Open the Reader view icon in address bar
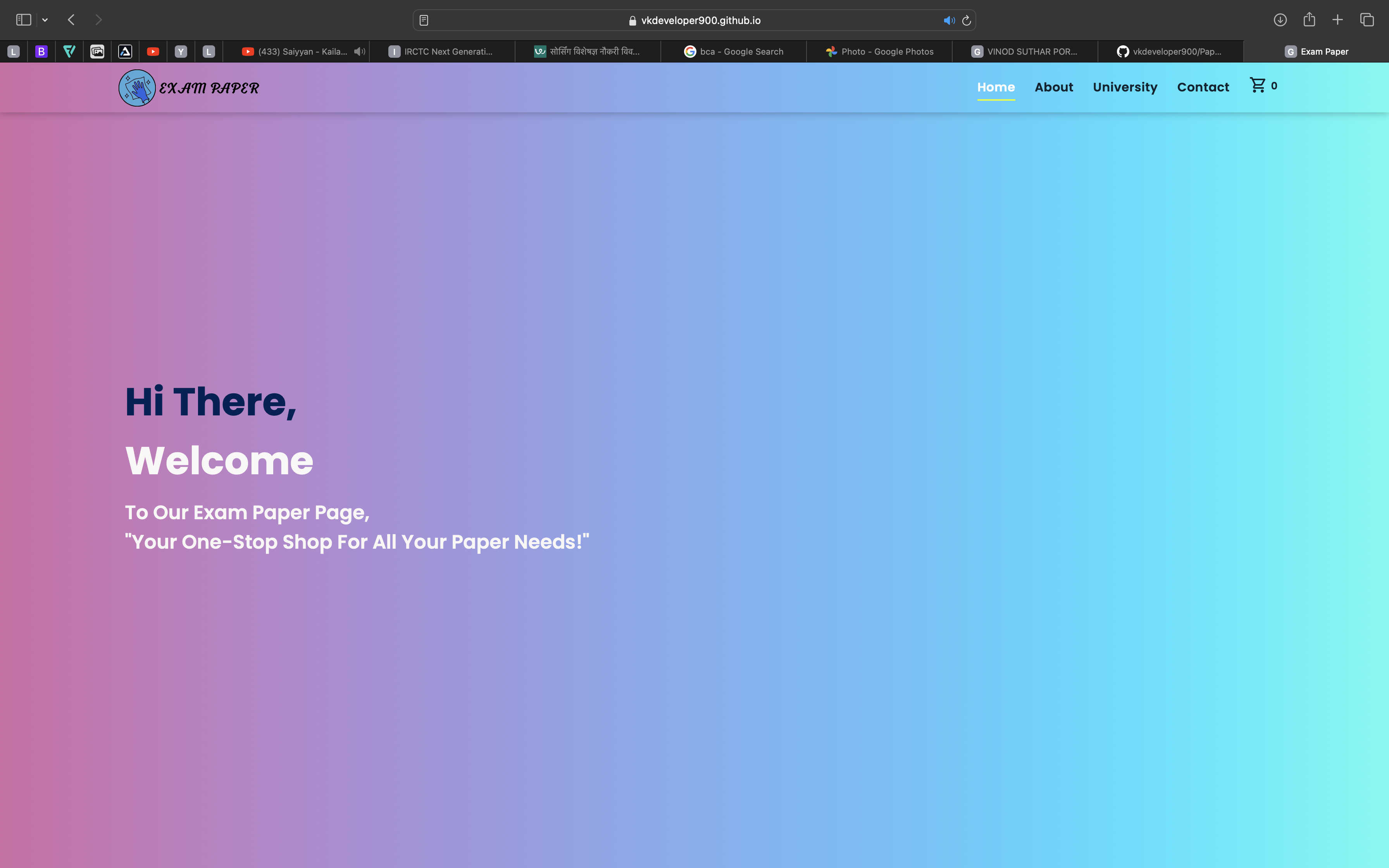1389x868 pixels. (x=424, y=20)
